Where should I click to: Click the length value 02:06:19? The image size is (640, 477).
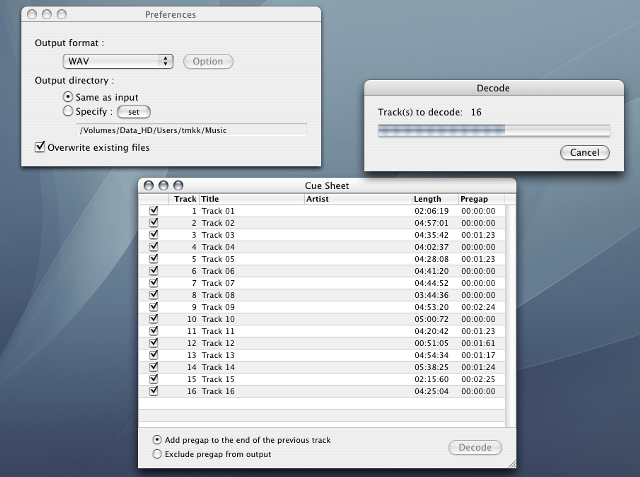click(x=431, y=211)
